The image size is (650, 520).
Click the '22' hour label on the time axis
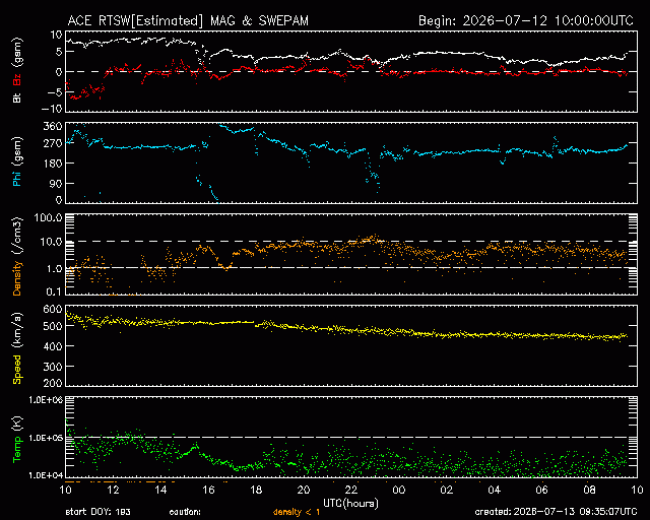[351, 490]
